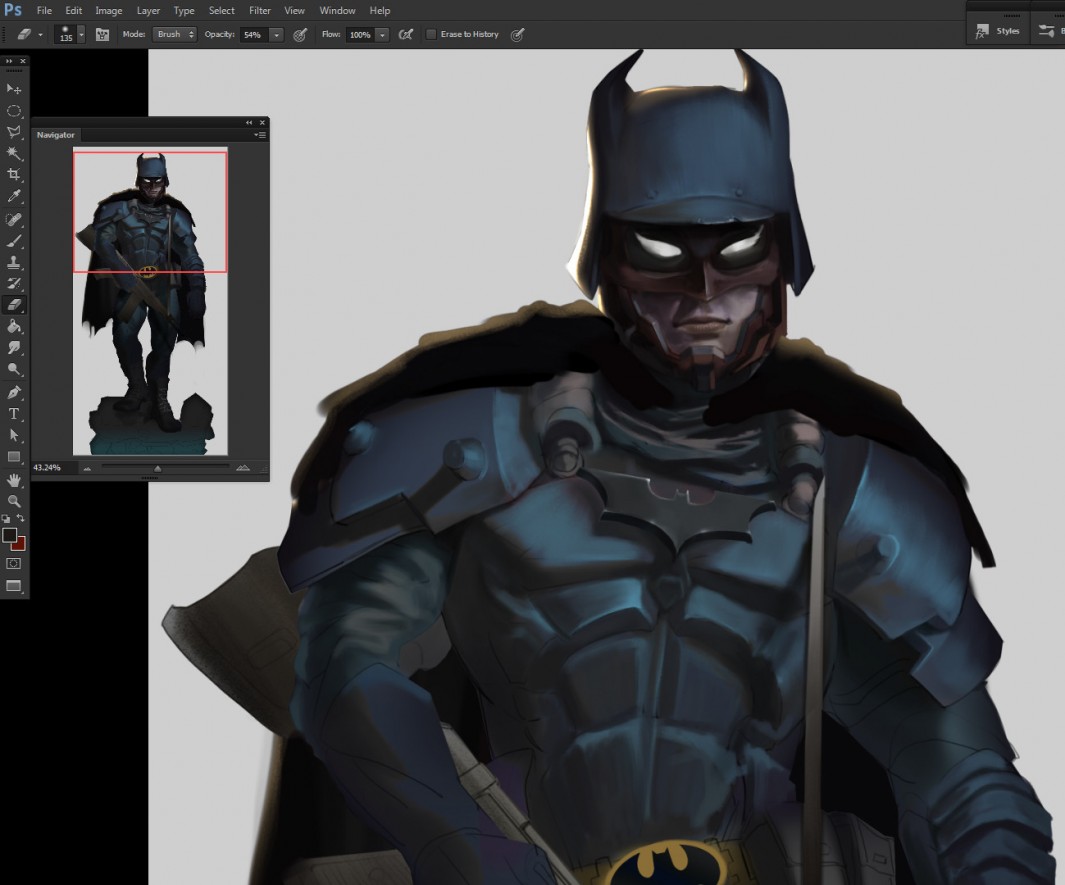
Task: Enable Erase to History checkbox
Action: [x=431, y=34]
